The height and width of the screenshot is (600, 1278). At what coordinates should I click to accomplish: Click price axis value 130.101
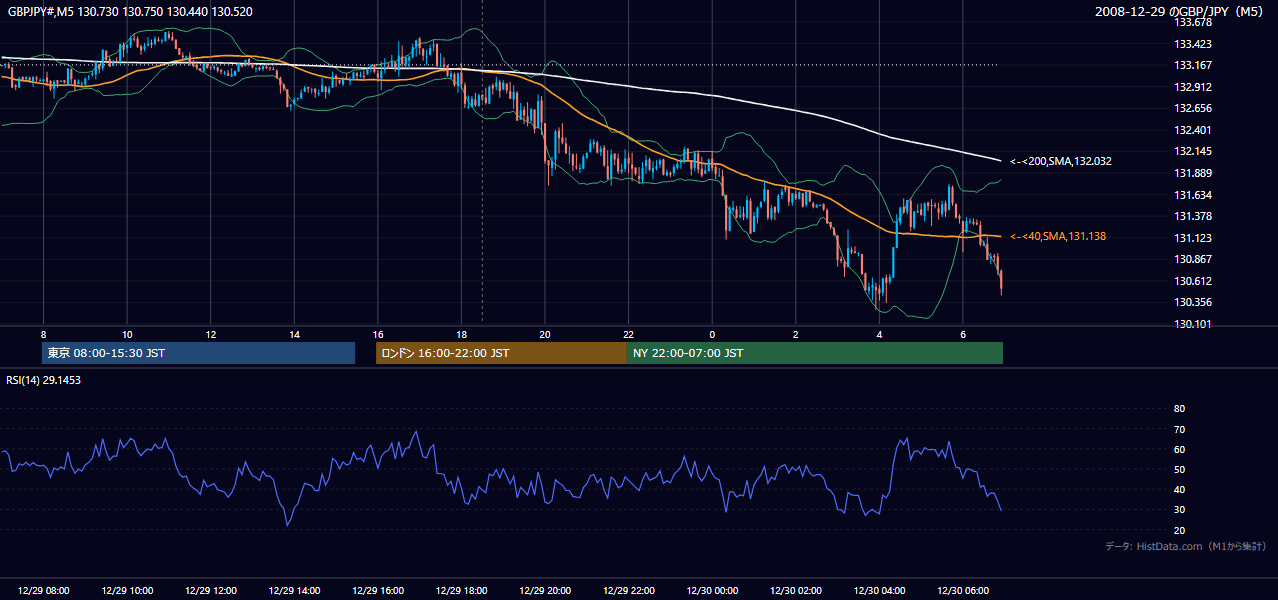point(1192,324)
